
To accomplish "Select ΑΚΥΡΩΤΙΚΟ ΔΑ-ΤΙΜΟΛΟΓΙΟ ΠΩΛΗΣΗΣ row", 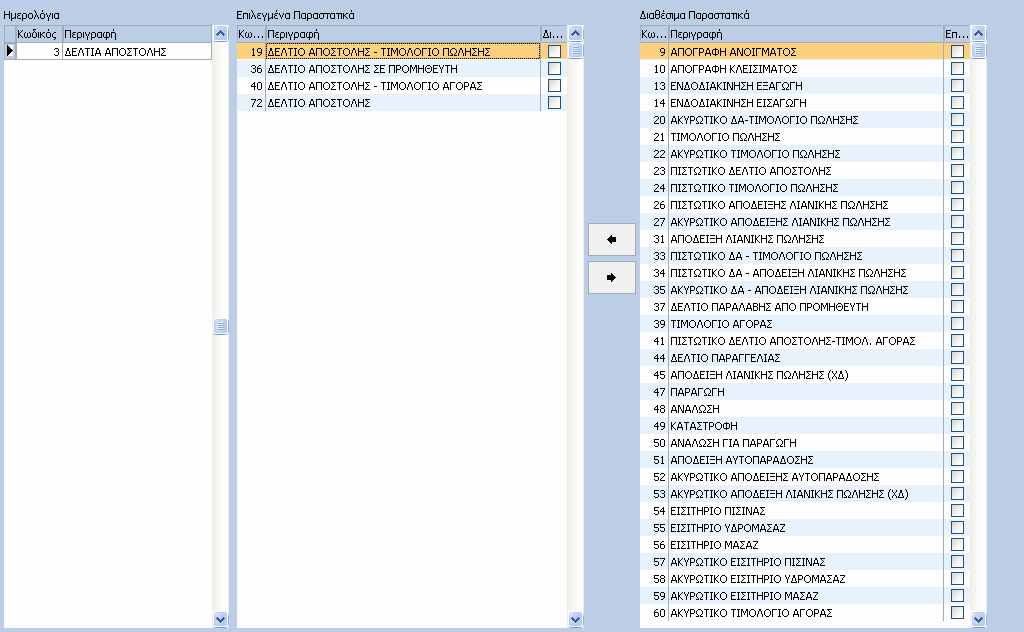I will 805,119.
